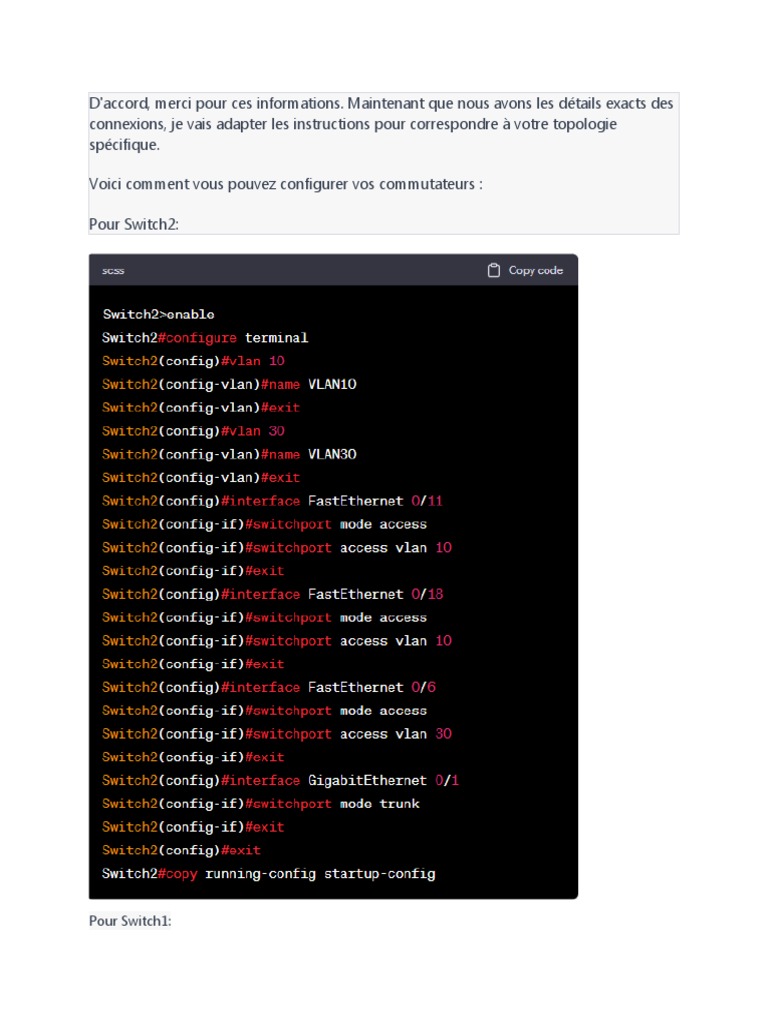The height and width of the screenshot is (1024, 768).
Task: Click the 'Switch2(config)#exit' line
Action: coord(182,850)
